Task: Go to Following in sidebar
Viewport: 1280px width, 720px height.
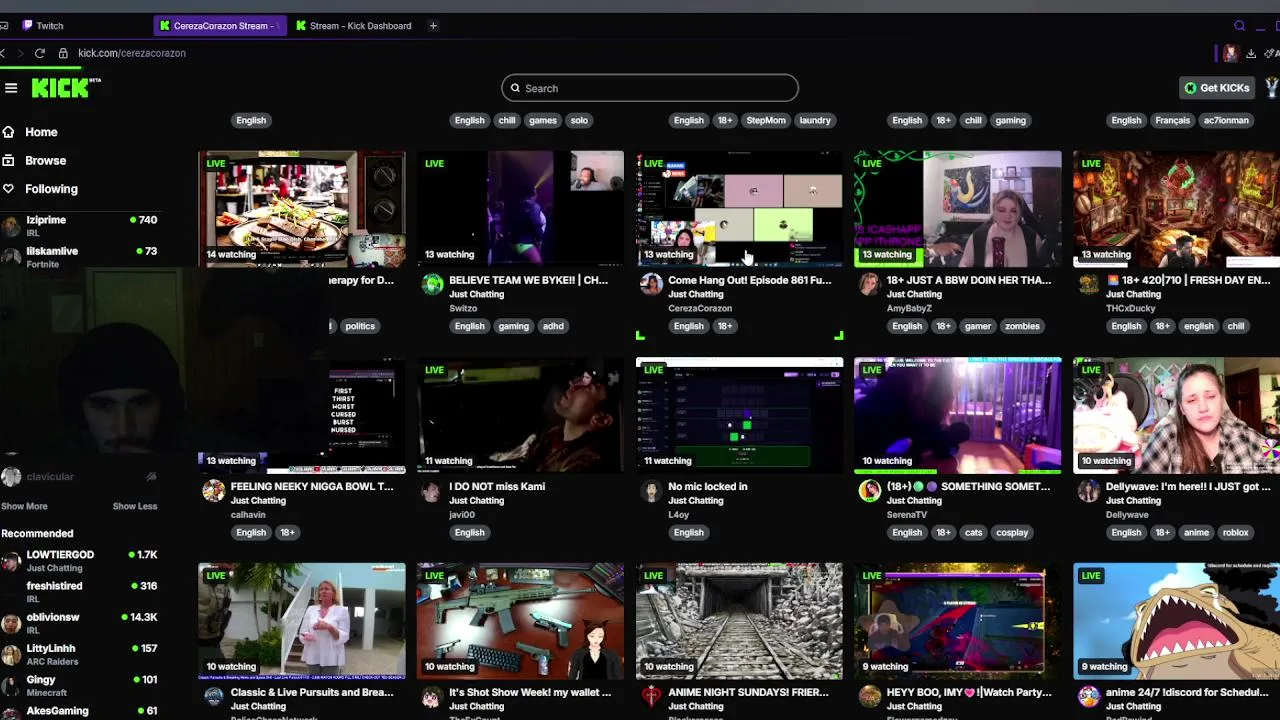Action: pyautogui.click(x=51, y=188)
